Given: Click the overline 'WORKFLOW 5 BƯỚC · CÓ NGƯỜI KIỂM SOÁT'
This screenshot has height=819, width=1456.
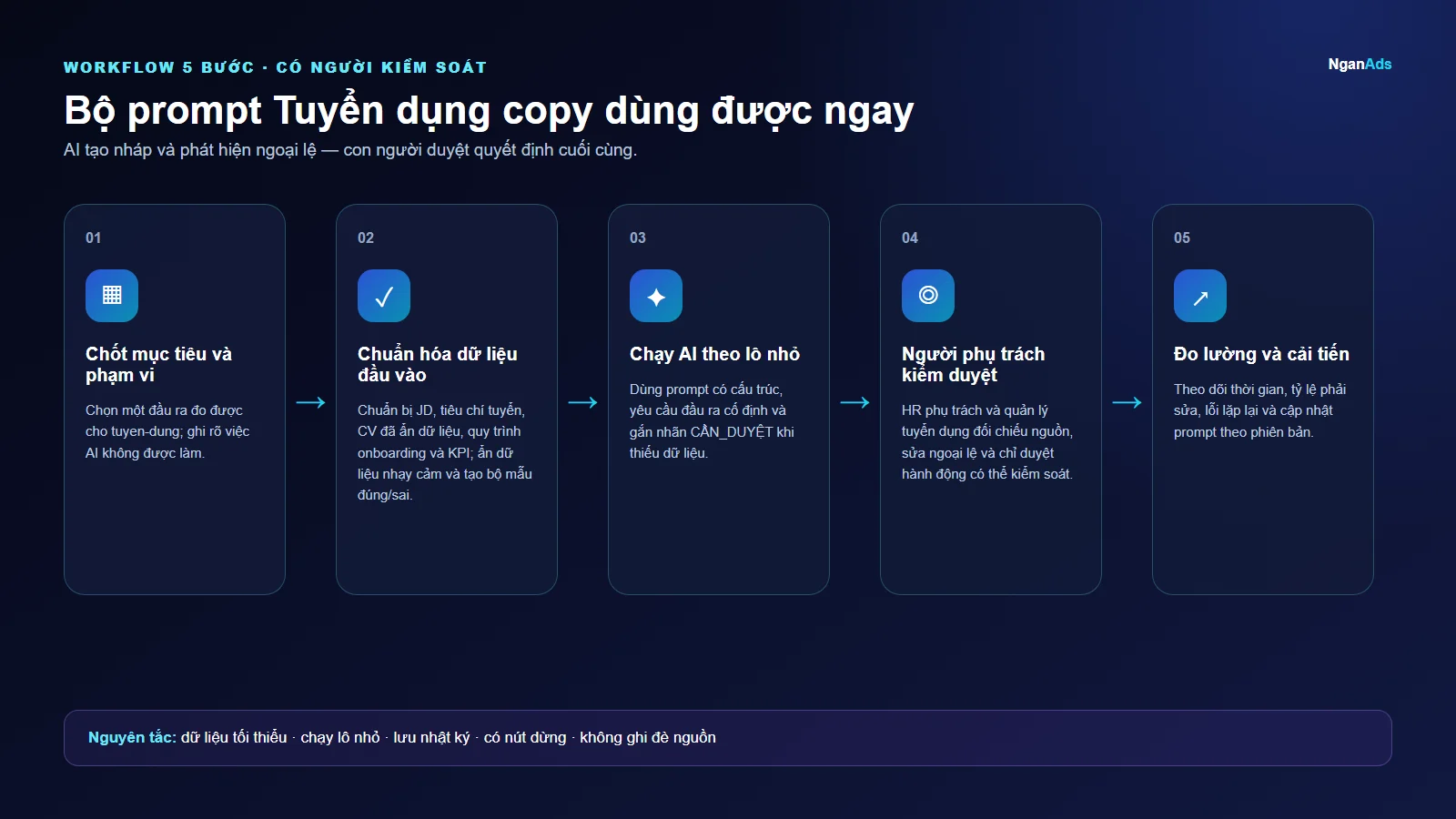Looking at the screenshot, I should point(275,67).
